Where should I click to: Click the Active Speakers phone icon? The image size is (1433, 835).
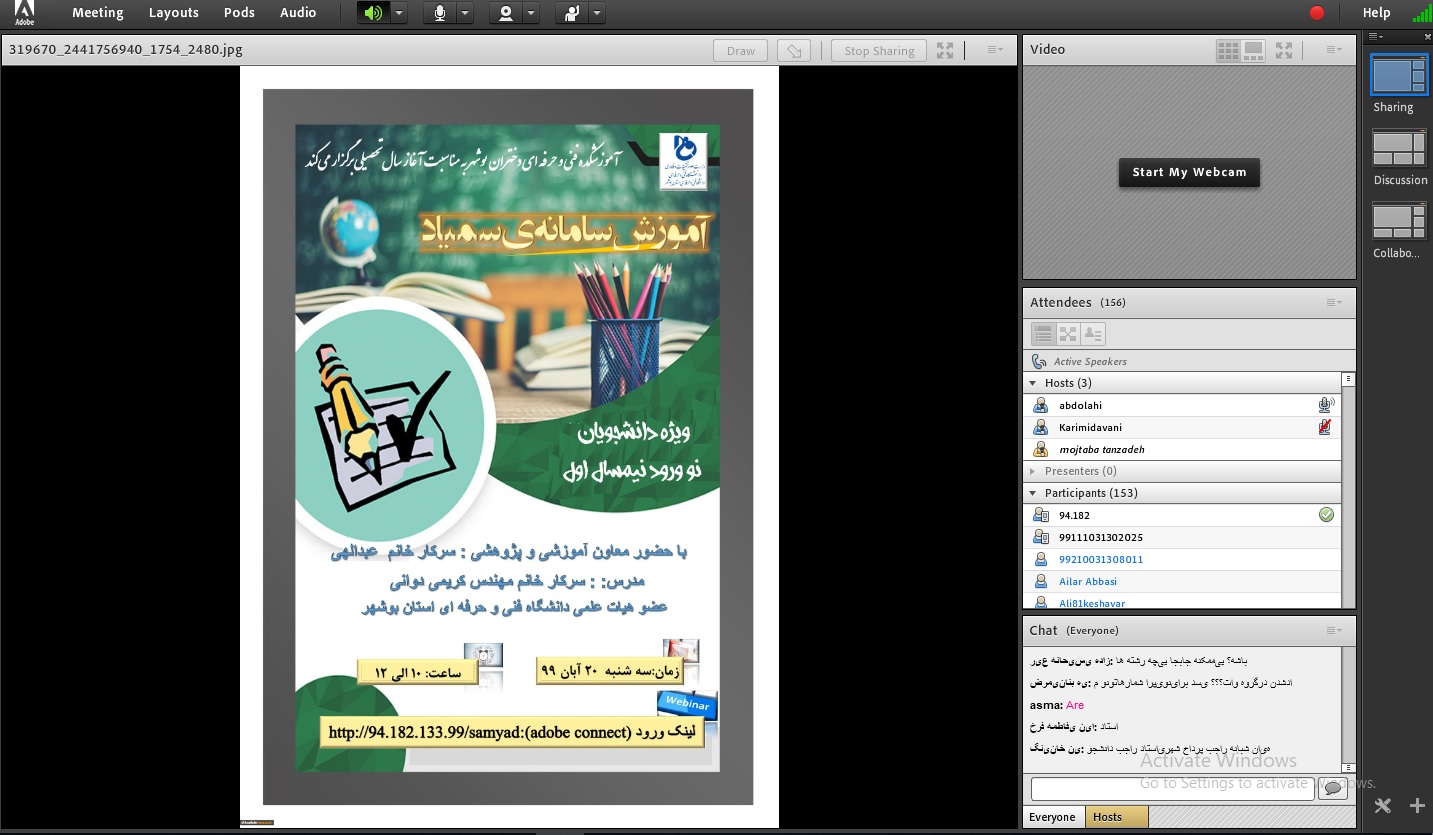(1039, 361)
